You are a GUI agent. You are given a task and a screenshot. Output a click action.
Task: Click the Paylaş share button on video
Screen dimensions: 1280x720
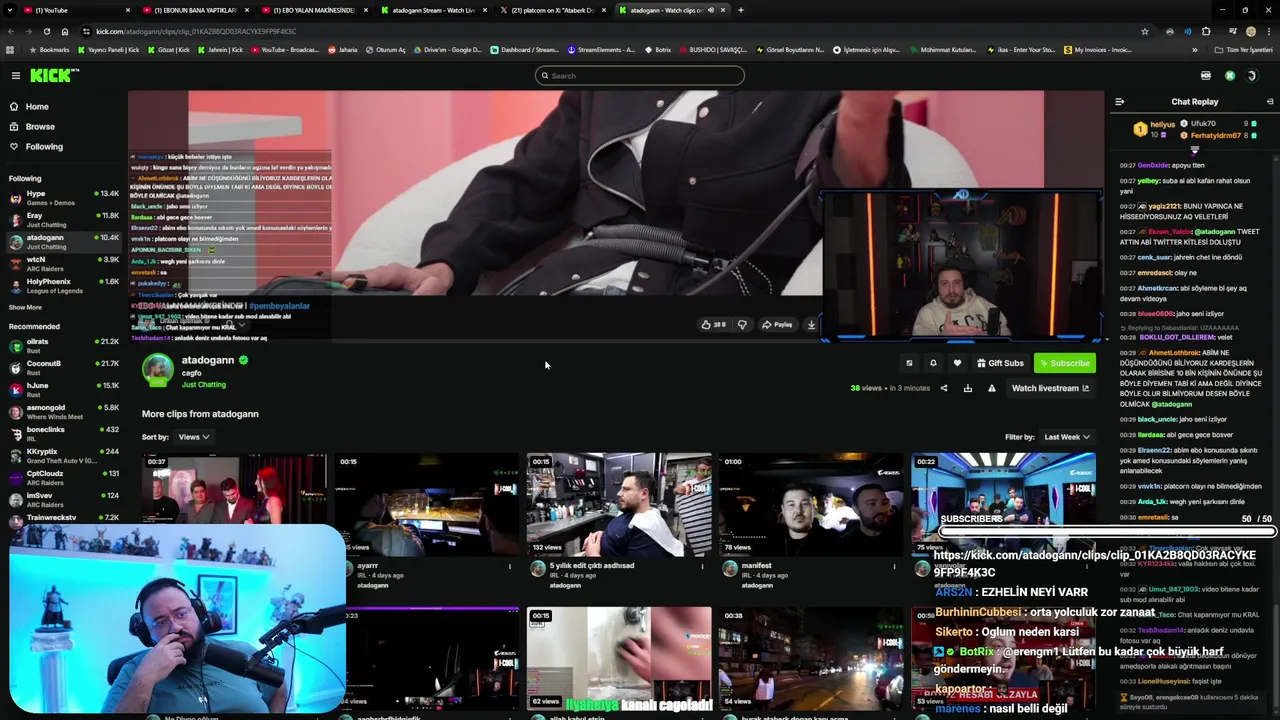pyautogui.click(x=777, y=325)
